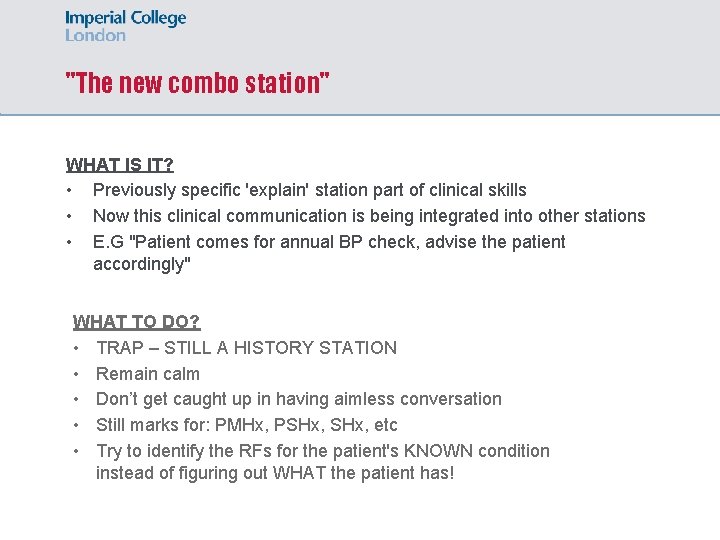Select the bullet about 'explain' station
Image resolution: width=720 pixels, height=540 pixels.
[x=309, y=190]
